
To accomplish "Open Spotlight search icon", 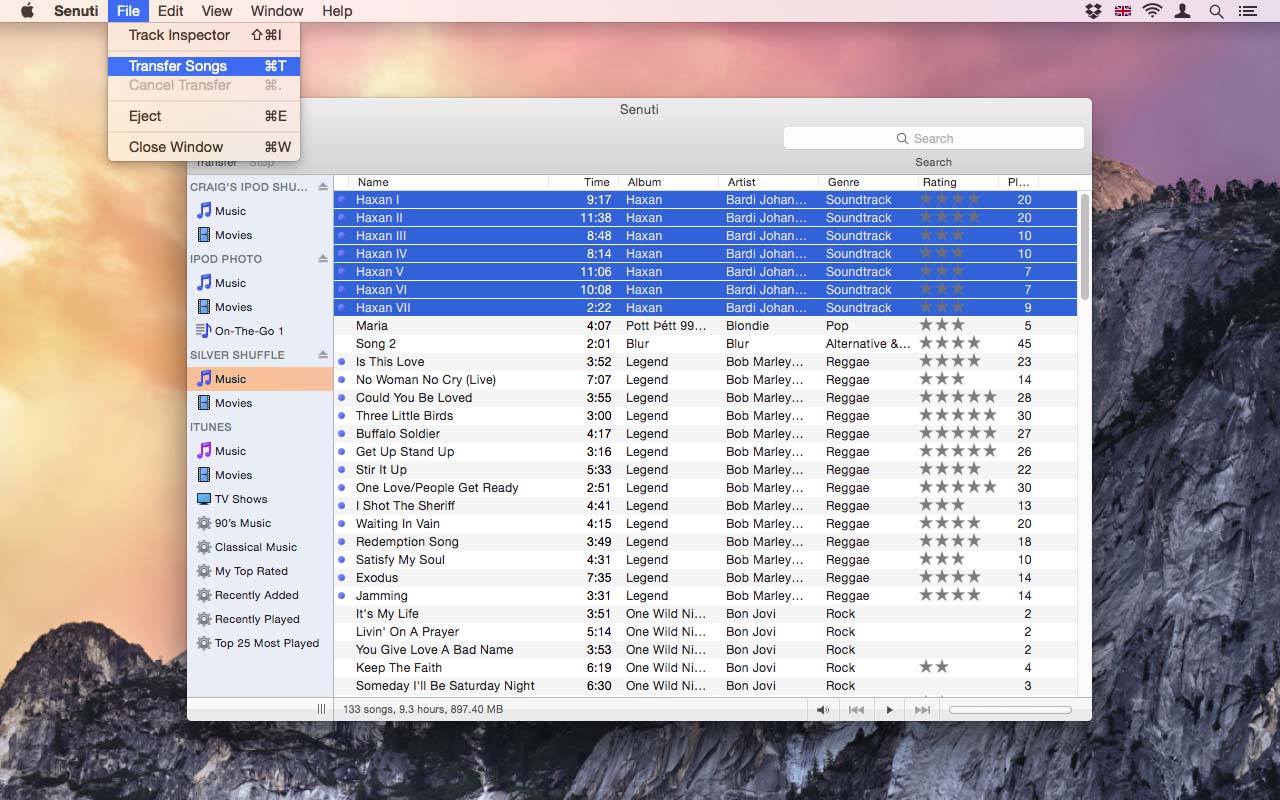I will pos(1216,11).
